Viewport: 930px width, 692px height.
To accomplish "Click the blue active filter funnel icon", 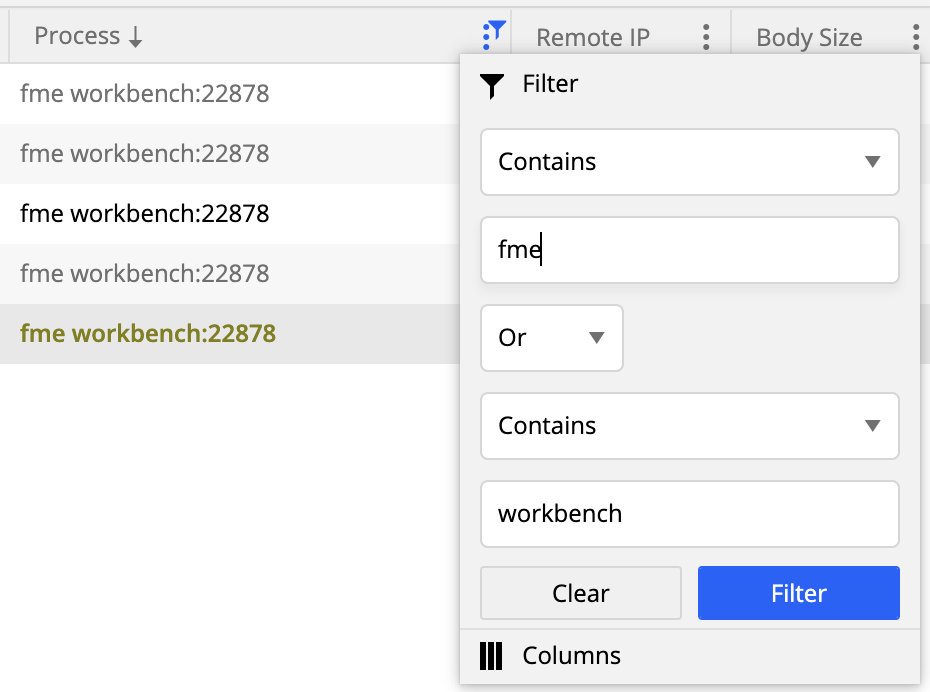I will click(x=492, y=33).
